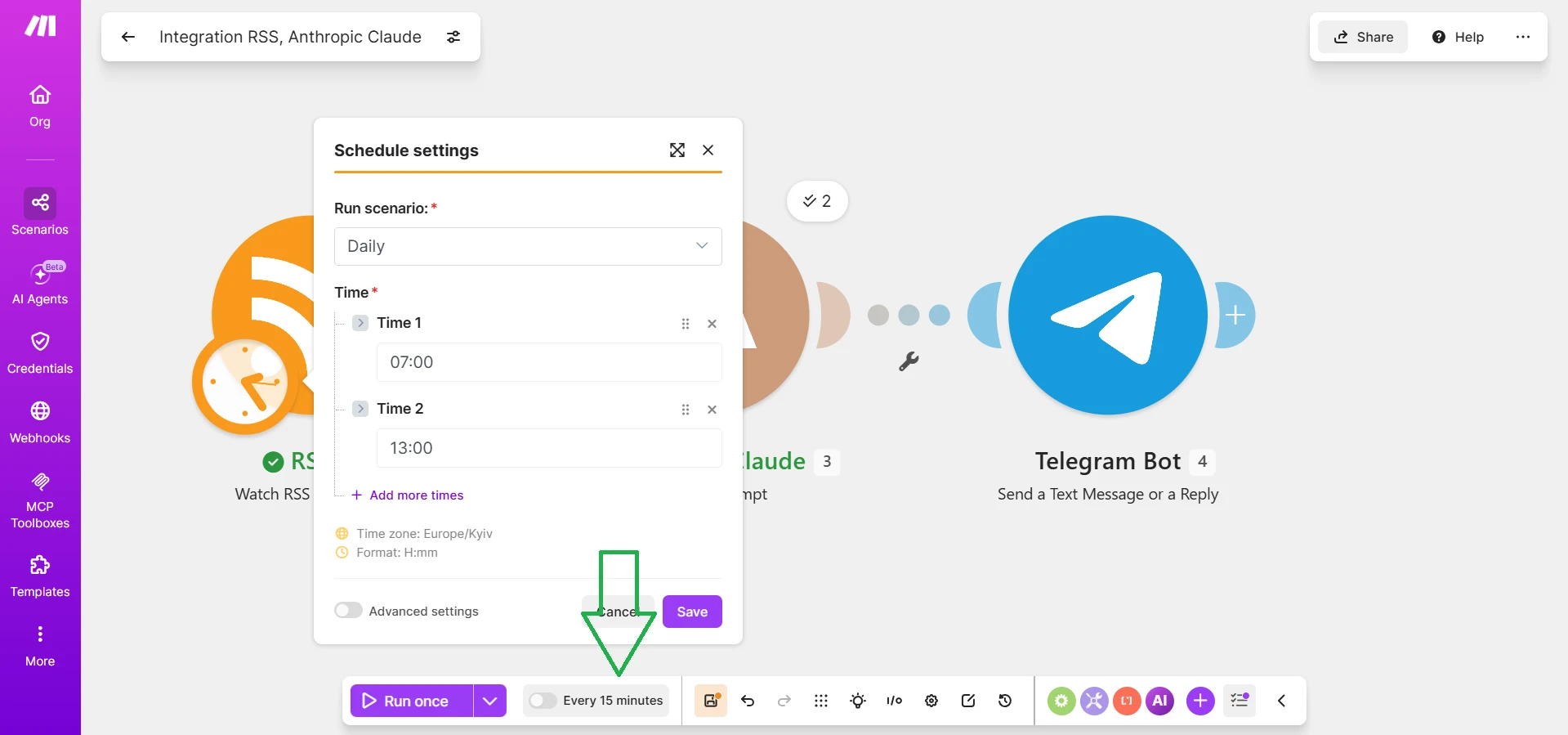Image resolution: width=1568 pixels, height=735 pixels.
Task: Click the green flow control icon
Action: [x=1061, y=701]
